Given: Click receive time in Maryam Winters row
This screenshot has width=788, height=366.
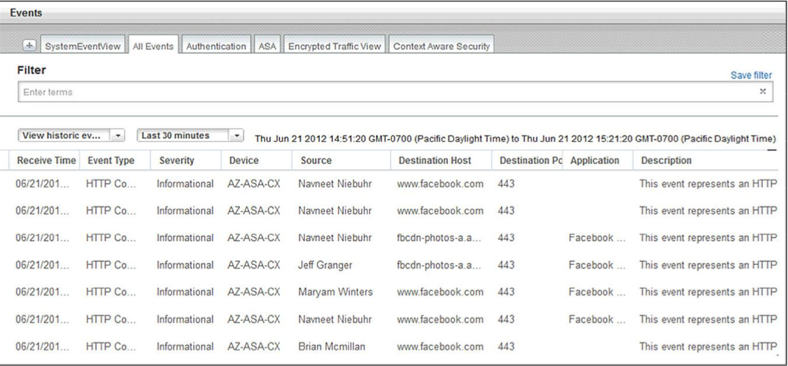Looking at the screenshot, I should [42, 292].
